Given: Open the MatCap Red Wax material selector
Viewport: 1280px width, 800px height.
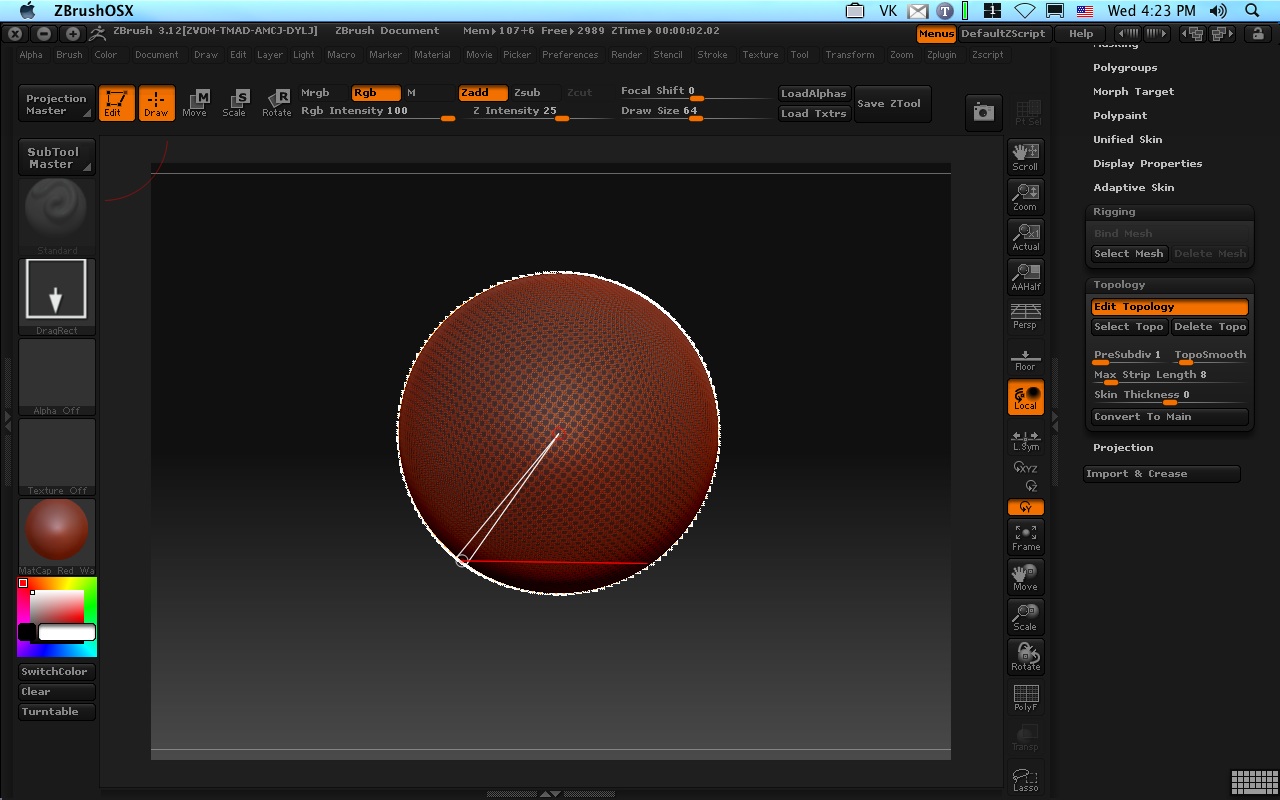Looking at the screenshot, I should 57,536.
